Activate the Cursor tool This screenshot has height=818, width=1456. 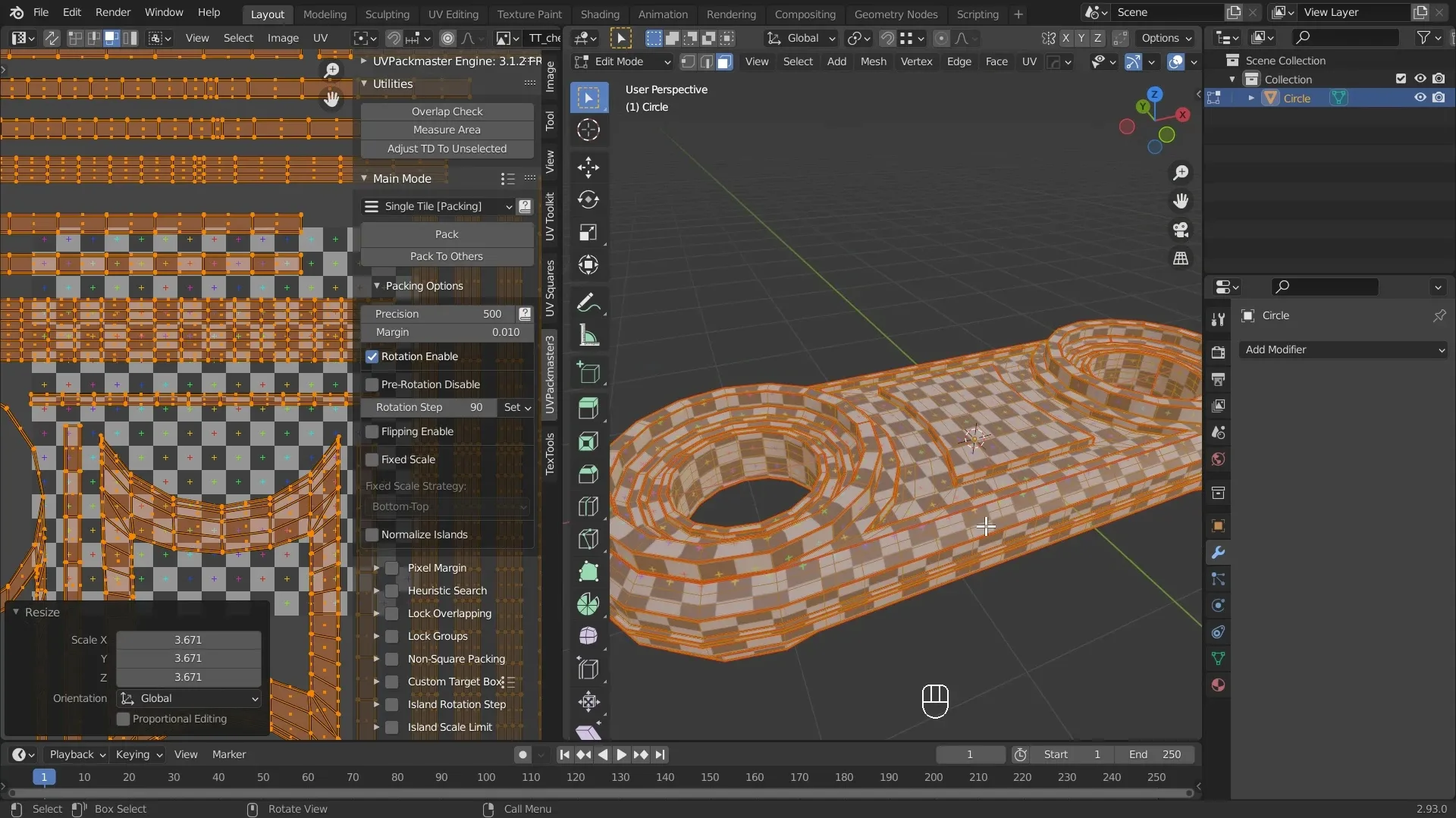[588, 130]
